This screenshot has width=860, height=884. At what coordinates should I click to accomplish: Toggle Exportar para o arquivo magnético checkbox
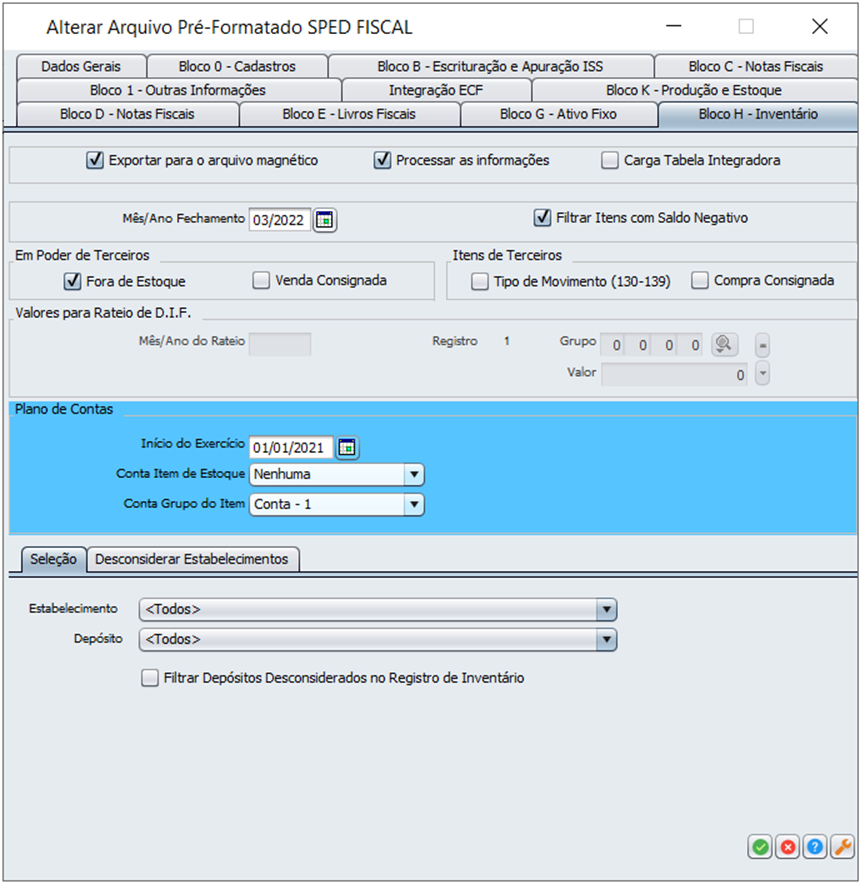(x=95, y=161)
